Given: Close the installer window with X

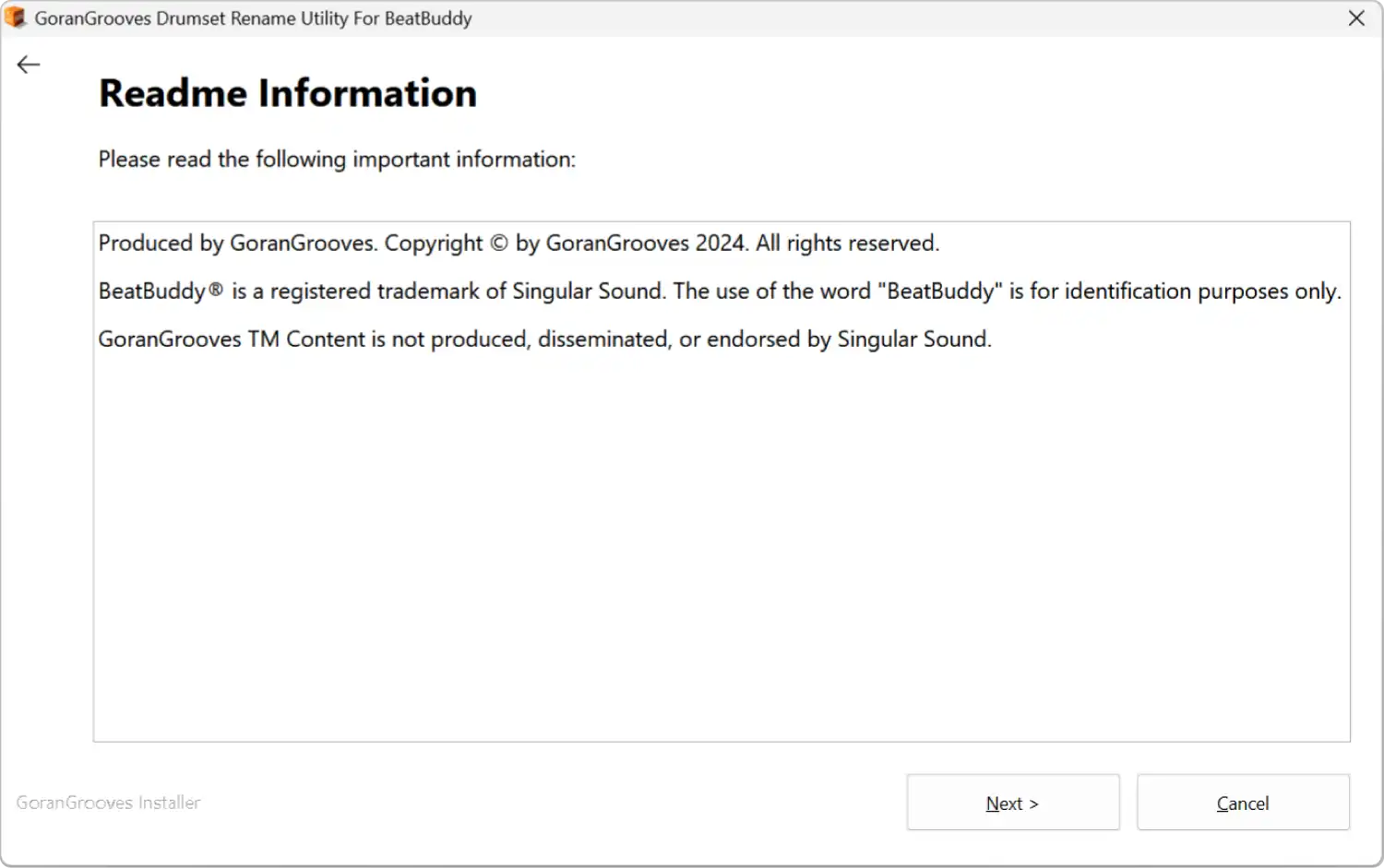Looking at the screenshot, I should 1356,18.
